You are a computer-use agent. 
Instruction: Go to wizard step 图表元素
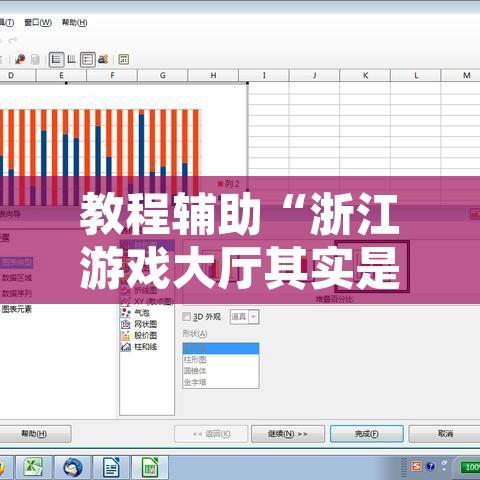click(x=17, y=309)
